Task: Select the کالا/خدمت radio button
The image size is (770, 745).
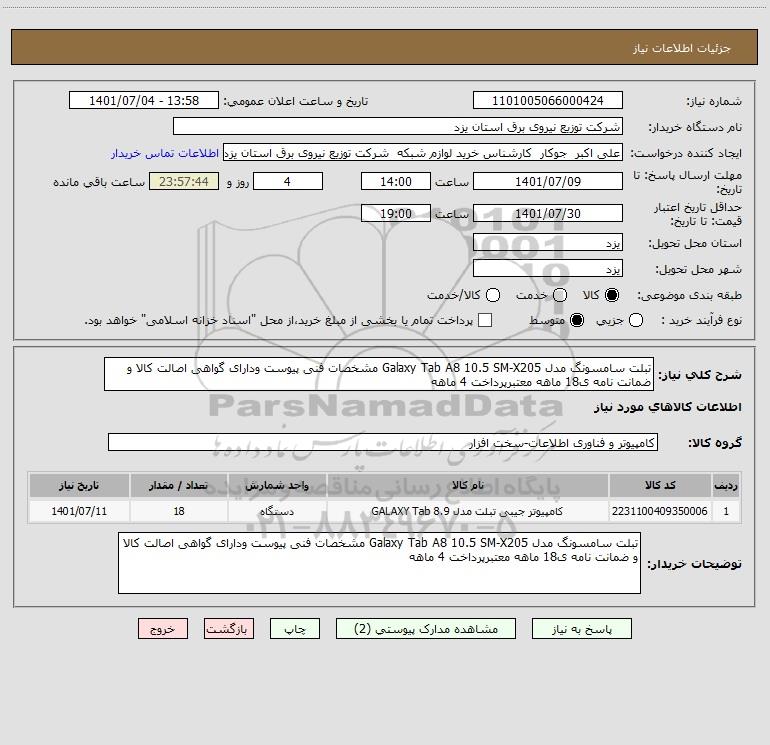Action: click(493, 295)
